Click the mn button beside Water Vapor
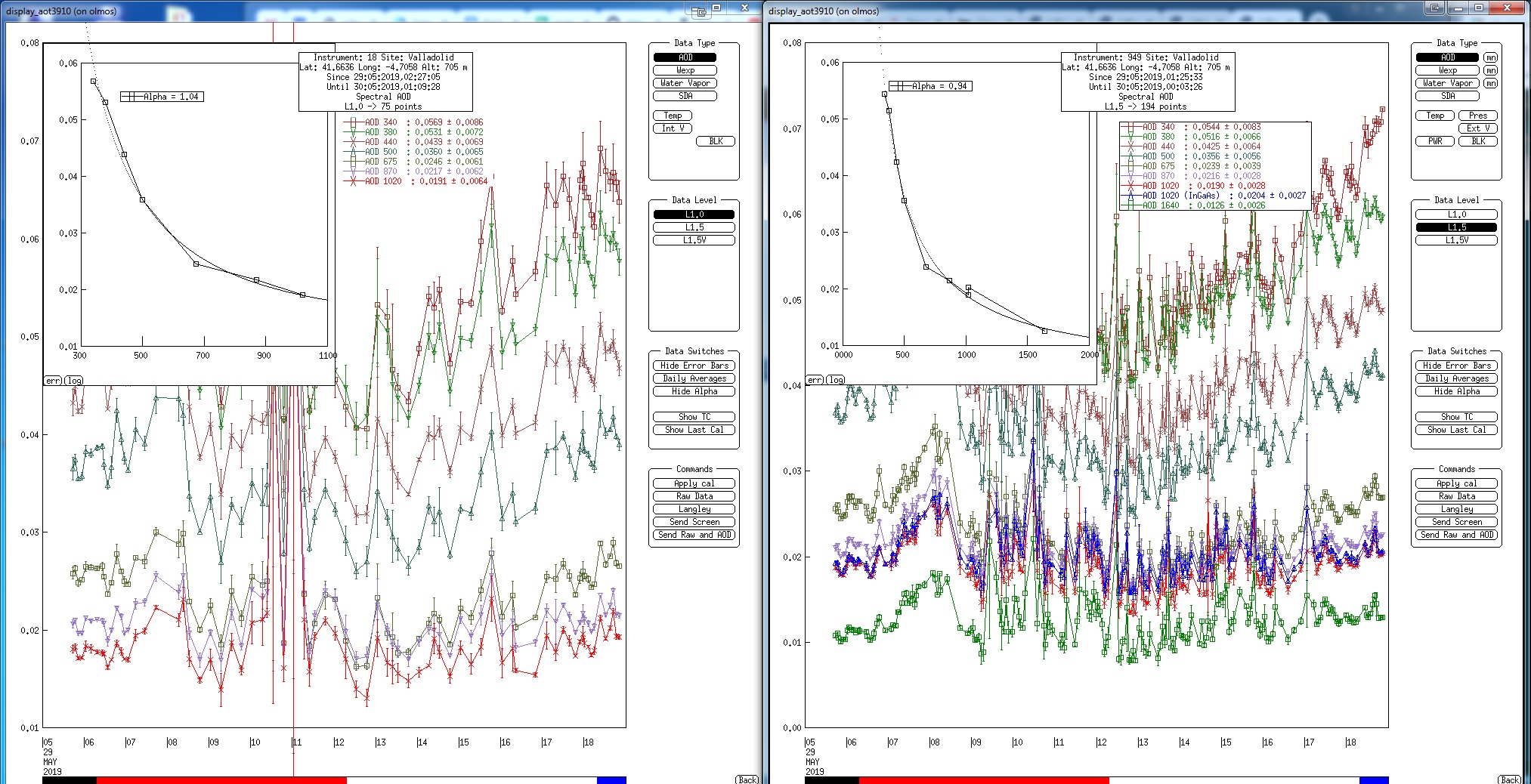1531x784 pixels. coord(1490,83)
